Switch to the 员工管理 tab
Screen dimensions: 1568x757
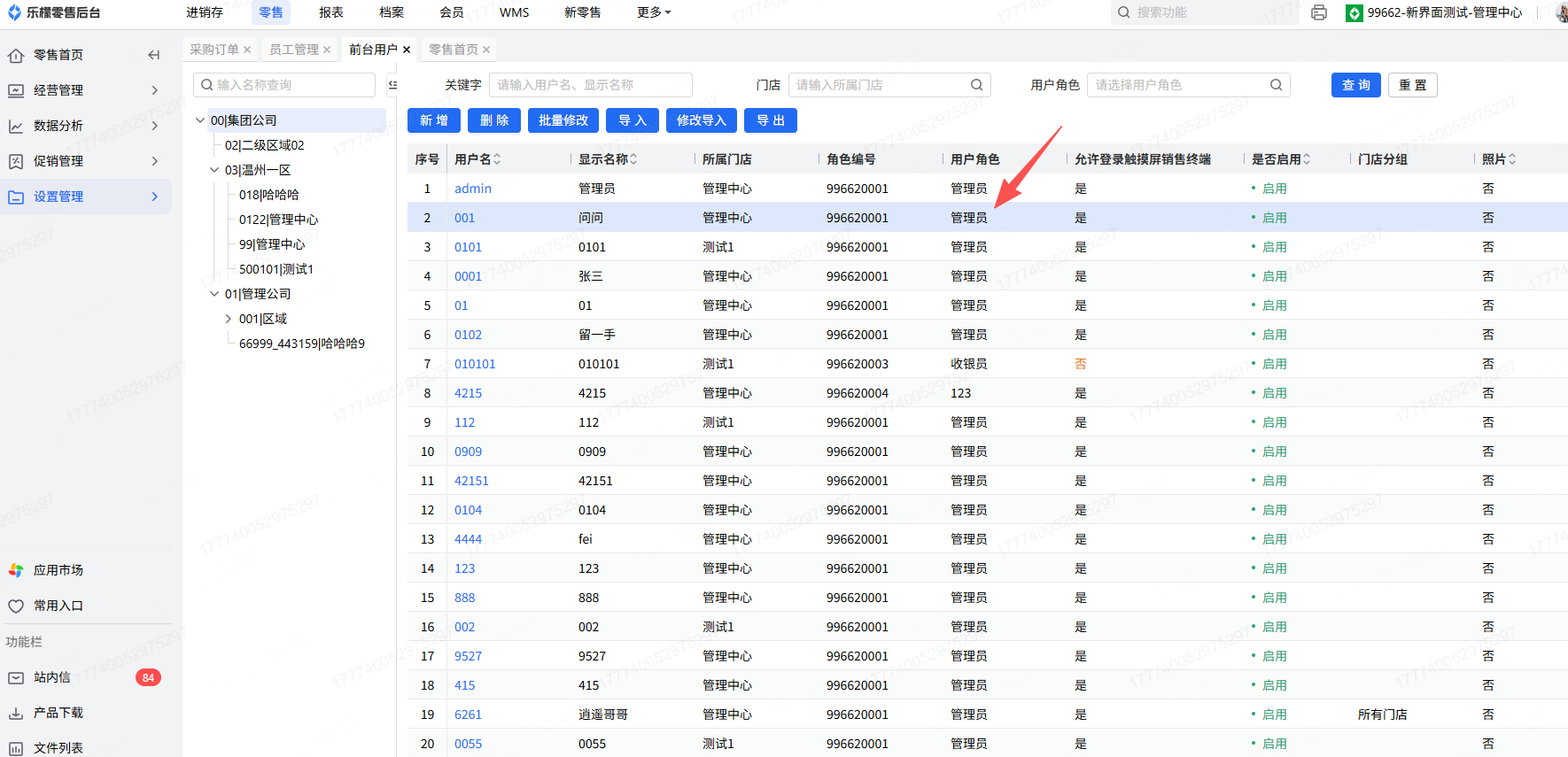coord(293,50)
